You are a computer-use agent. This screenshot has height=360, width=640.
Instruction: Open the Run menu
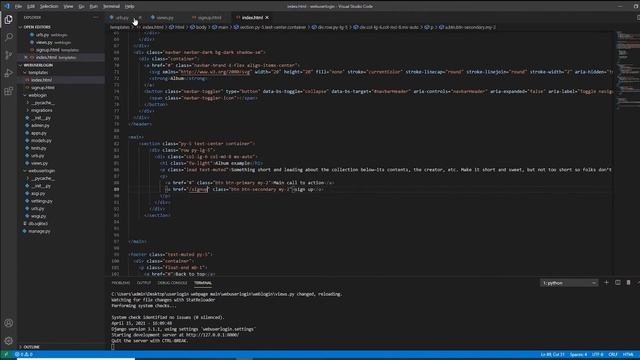(93, 6)
